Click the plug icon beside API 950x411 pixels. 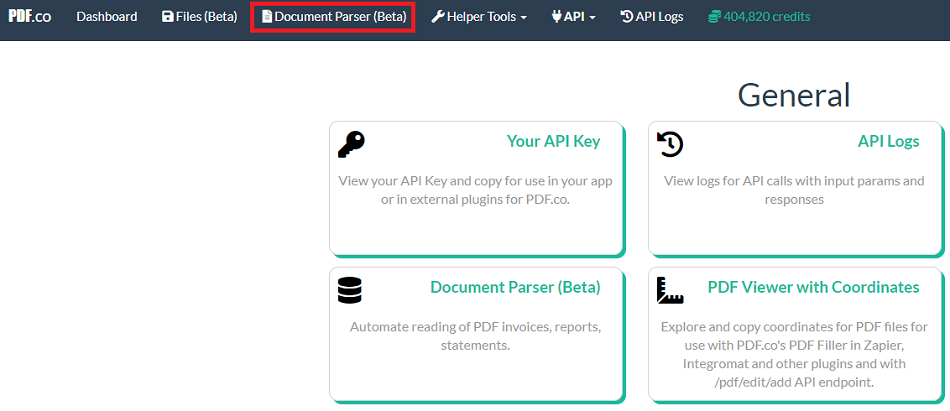pos(557,17)
